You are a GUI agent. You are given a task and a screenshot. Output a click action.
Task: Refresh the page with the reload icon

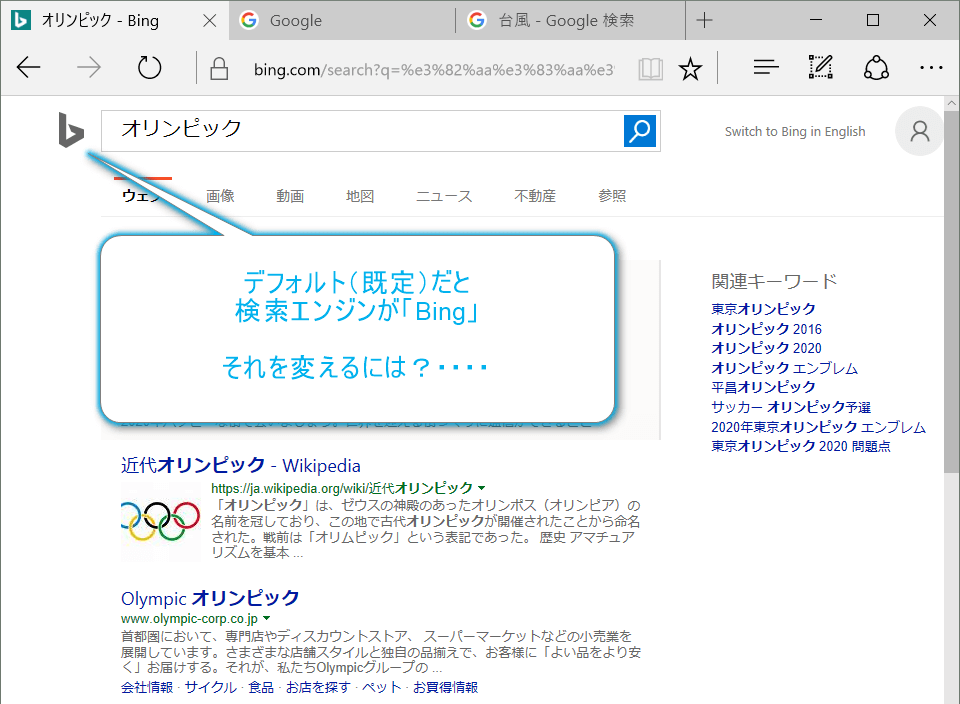click(x=149, y=68)
